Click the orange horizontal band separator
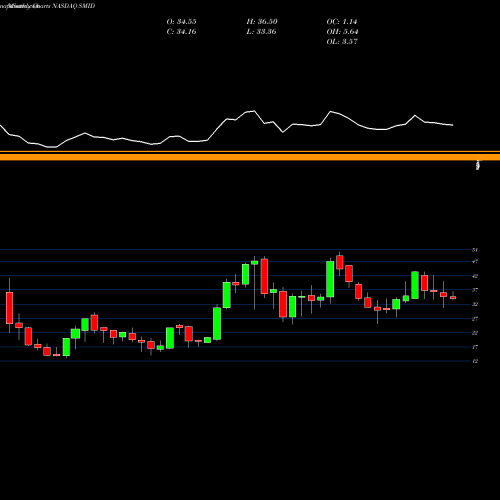This screenshot has width=500, height=500. coord(250,156)
